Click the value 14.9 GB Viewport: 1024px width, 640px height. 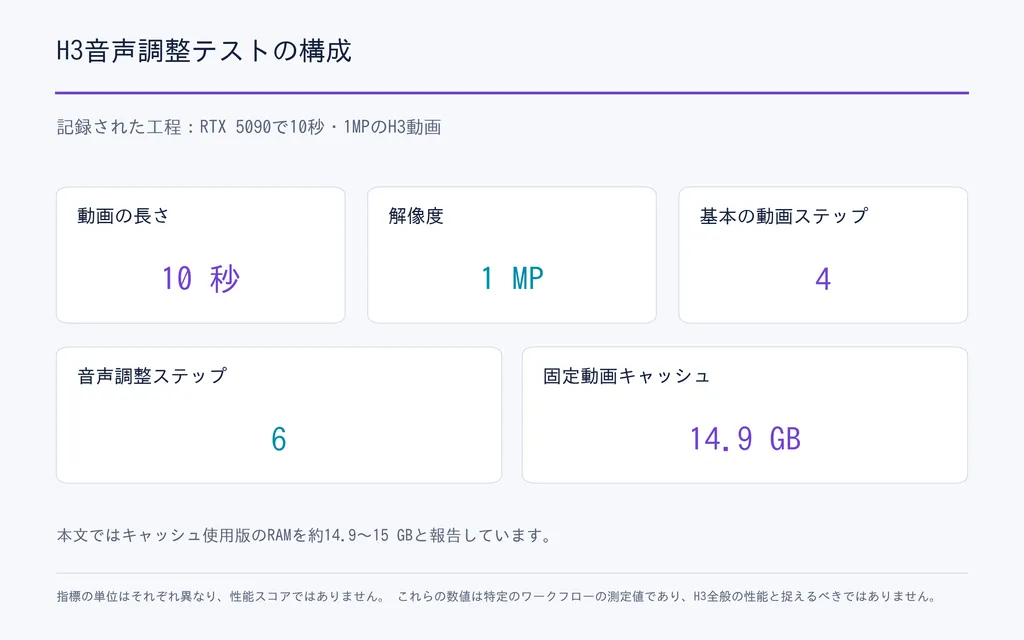coord(745,439)
